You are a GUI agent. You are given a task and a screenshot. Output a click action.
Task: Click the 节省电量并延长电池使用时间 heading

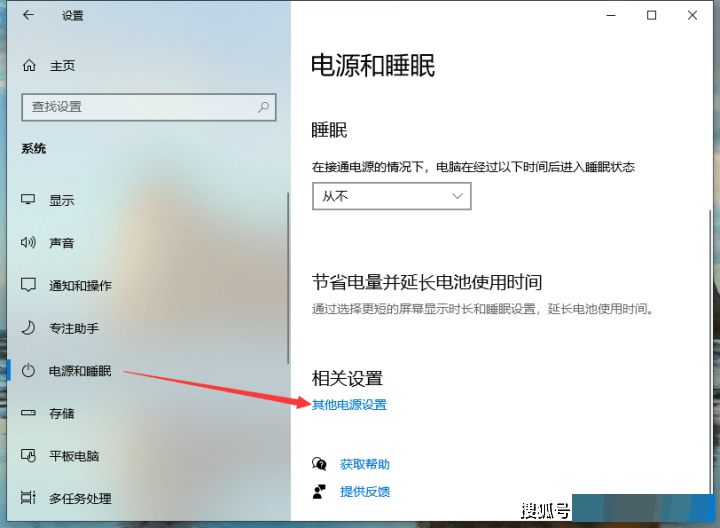pyautogui.click(x=427, y=282)
